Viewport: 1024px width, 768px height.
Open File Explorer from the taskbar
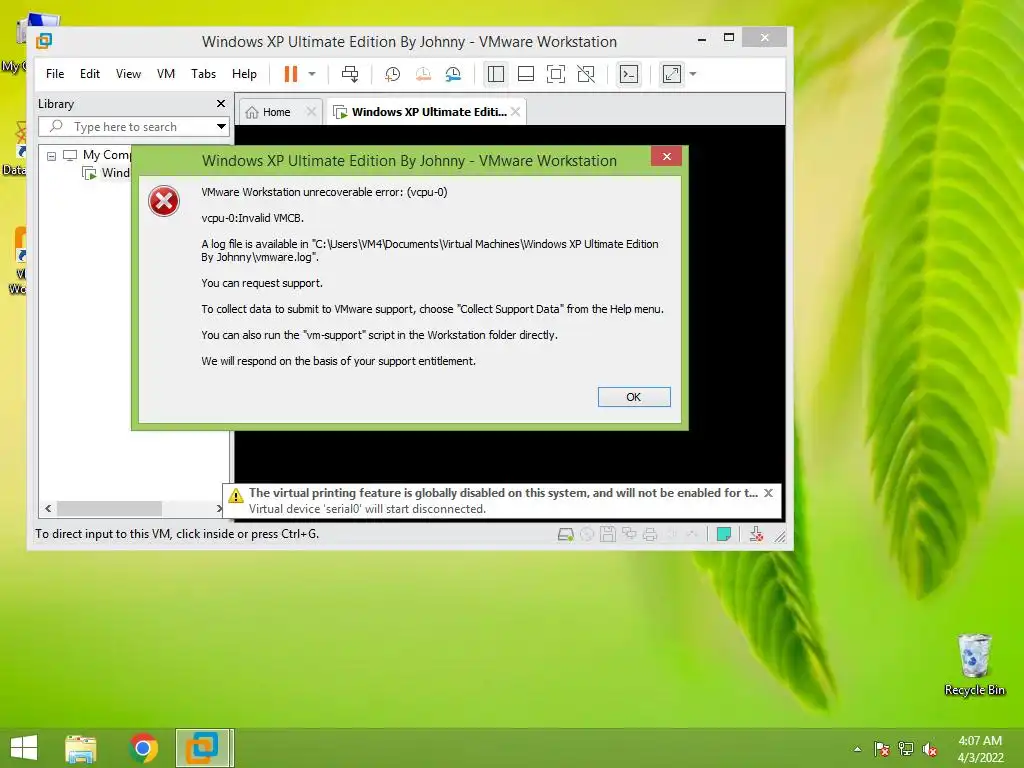(x=81, y=748)
